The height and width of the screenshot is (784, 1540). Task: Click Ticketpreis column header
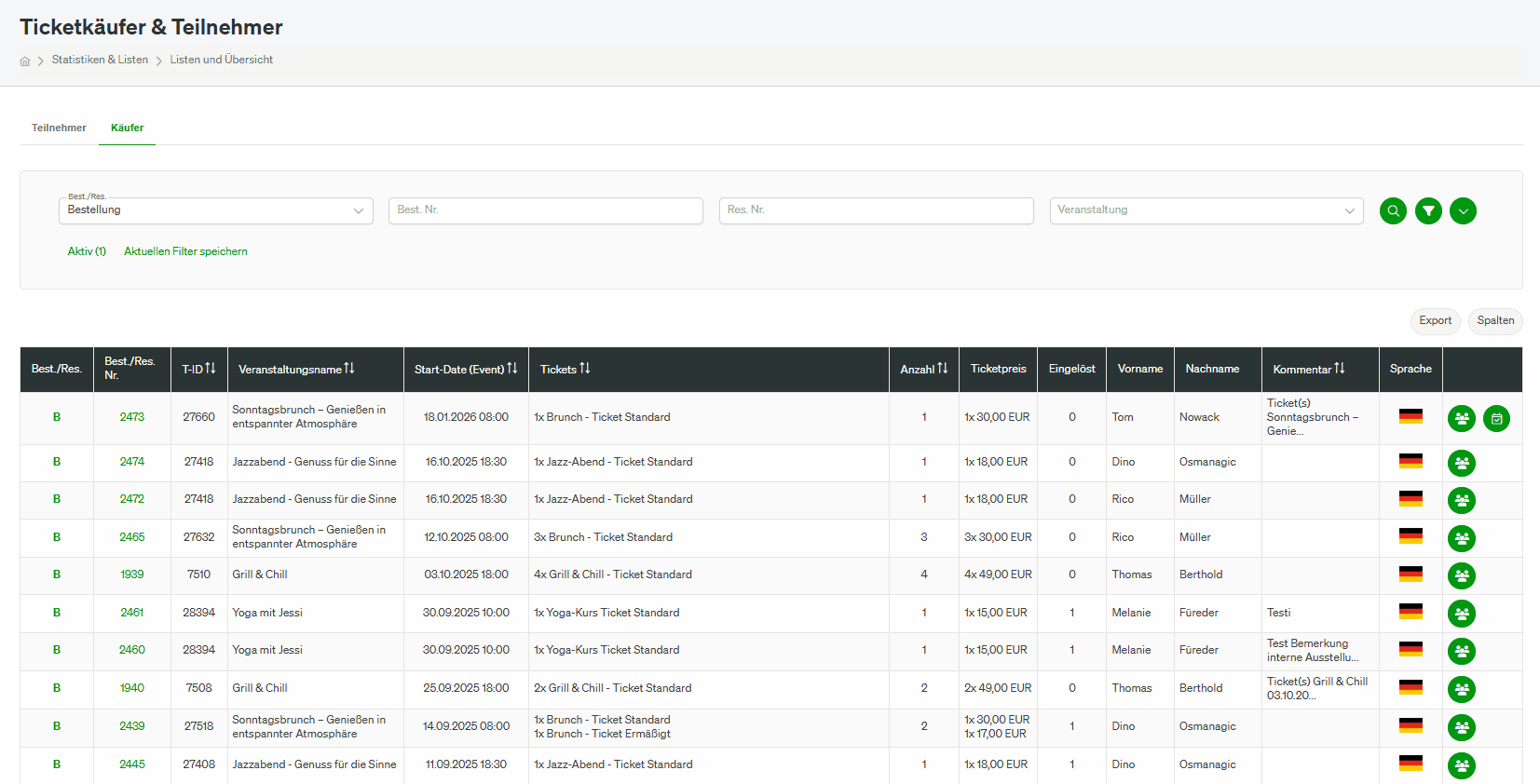[x=998, y=369]
